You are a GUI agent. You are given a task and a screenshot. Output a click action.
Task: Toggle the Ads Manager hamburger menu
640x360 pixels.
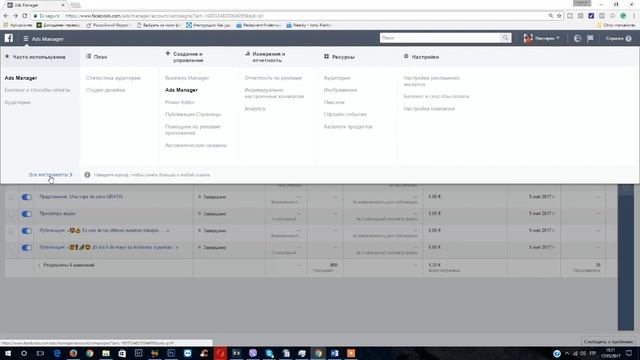click(x=26, y=39)
